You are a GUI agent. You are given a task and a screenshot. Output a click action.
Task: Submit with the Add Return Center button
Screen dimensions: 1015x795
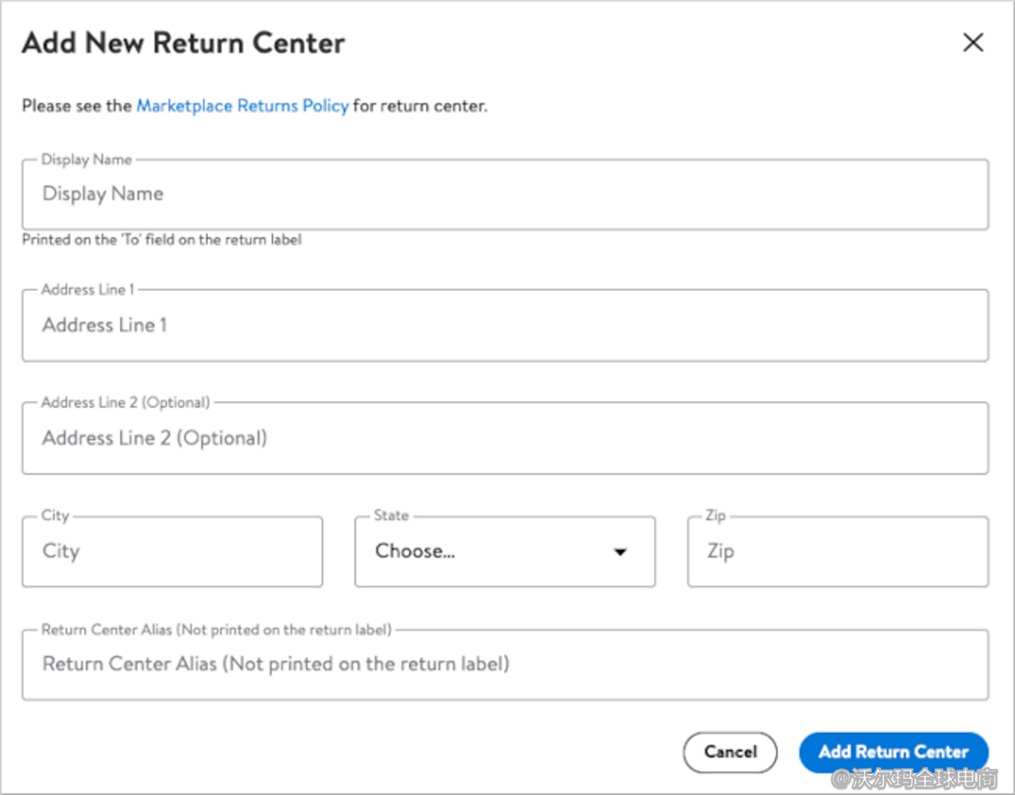coord(893,752)
